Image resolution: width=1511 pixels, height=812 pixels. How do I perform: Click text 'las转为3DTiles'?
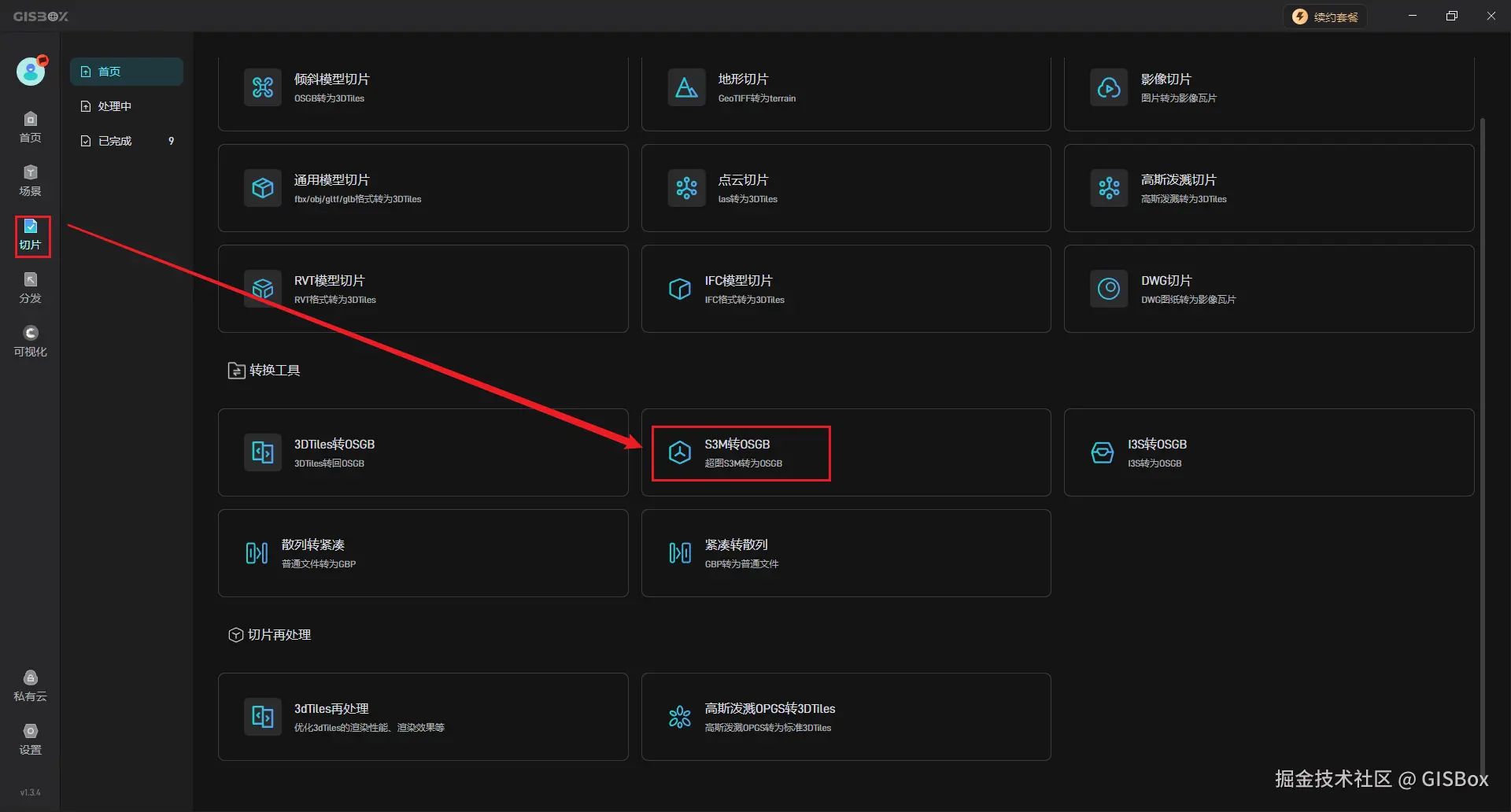(748, 199)
